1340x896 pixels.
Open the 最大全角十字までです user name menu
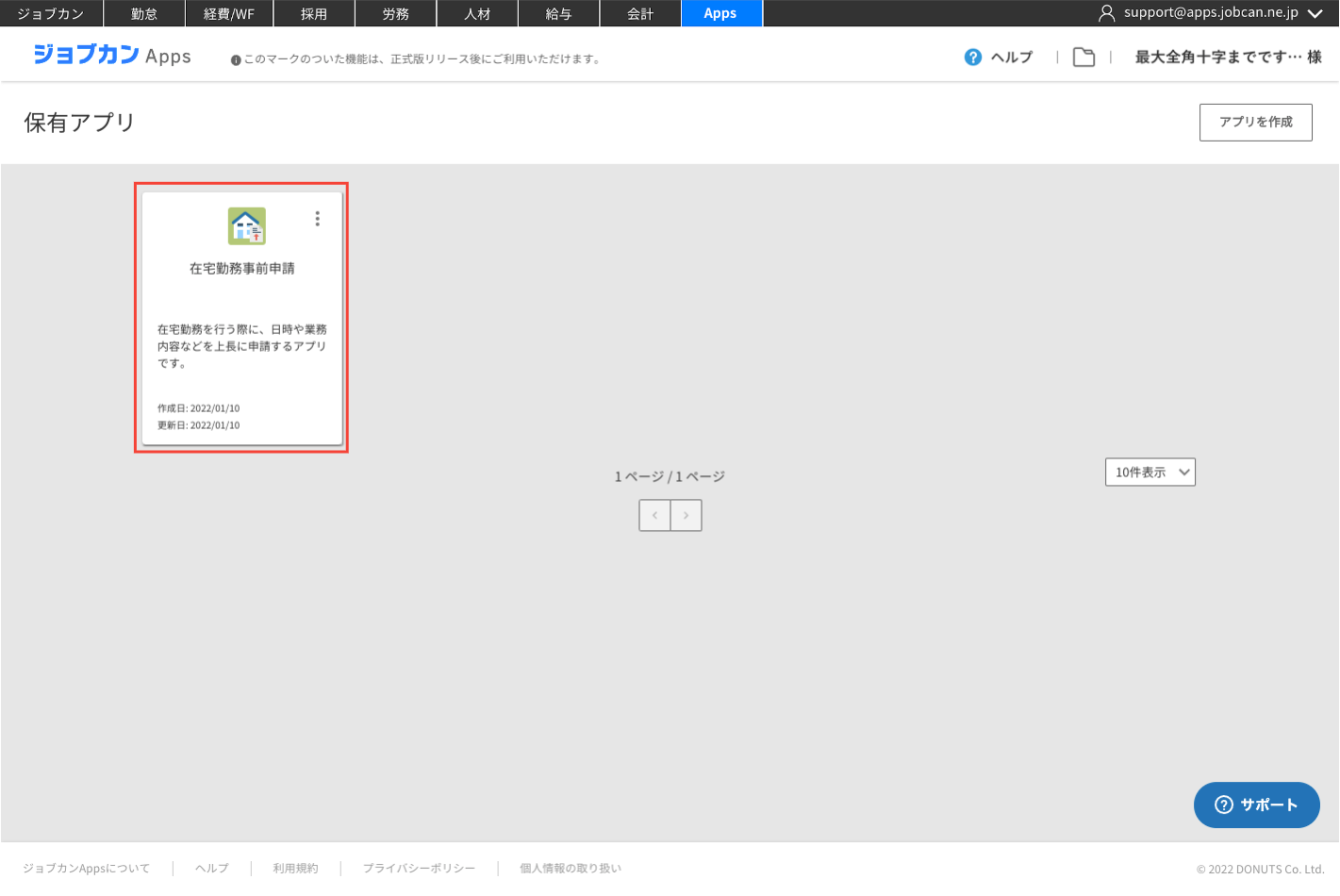[x=1227, y=58]
